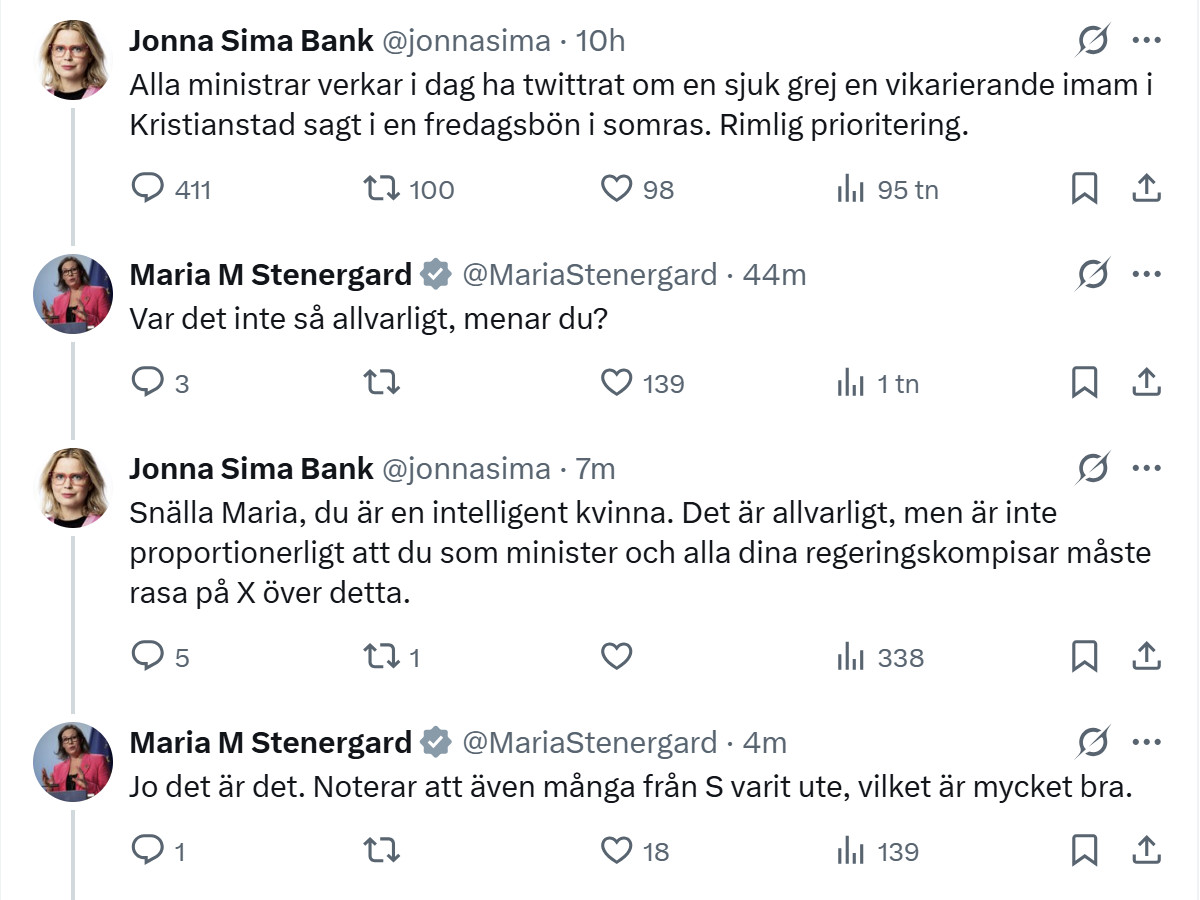Share Jonna's first tweet about Kristianstad
This screenshot has width=1200, height=900.
coord(1145,188)
